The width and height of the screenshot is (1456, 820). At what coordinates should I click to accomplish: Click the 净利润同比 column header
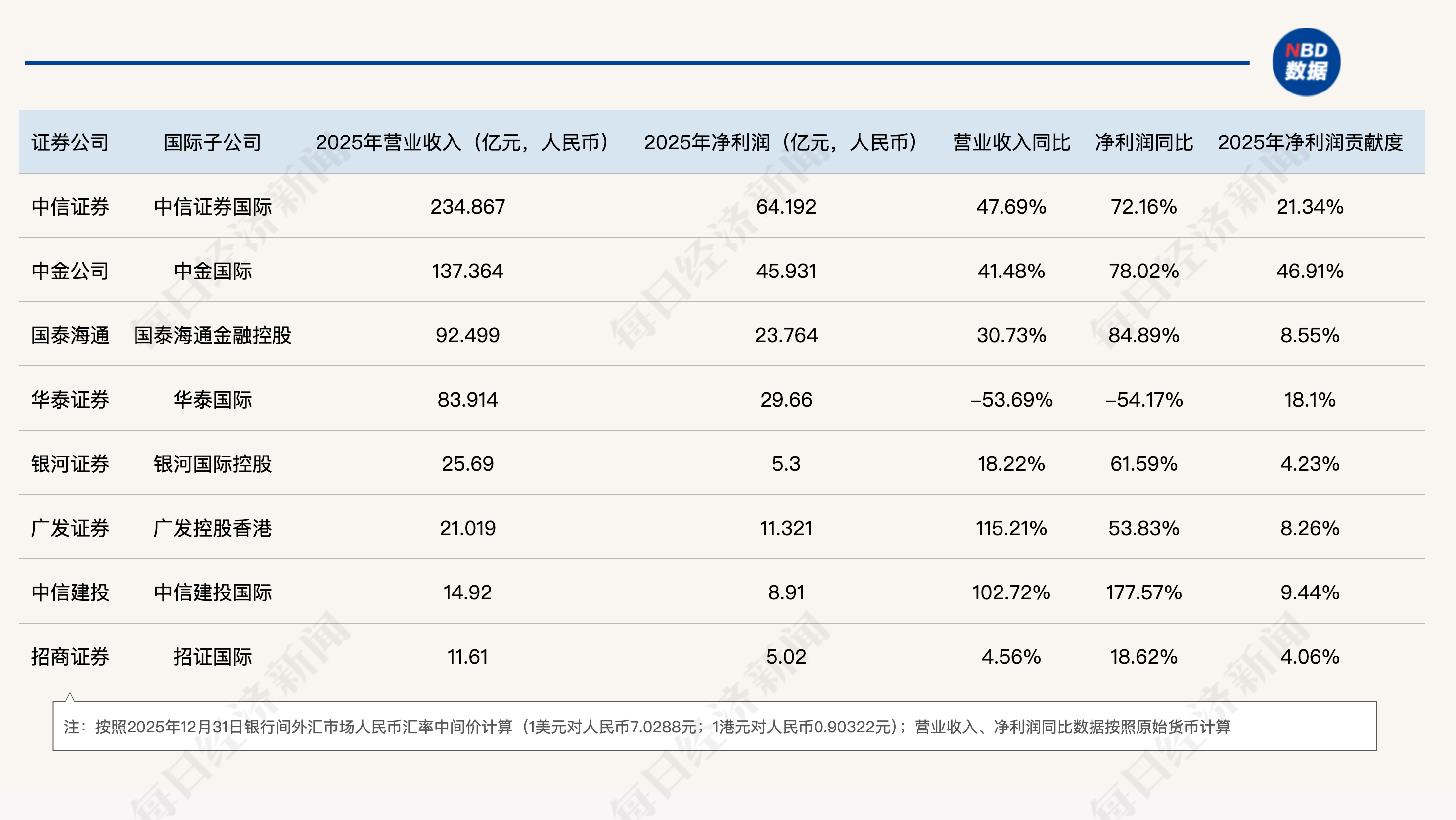(x=1143, y=142)
